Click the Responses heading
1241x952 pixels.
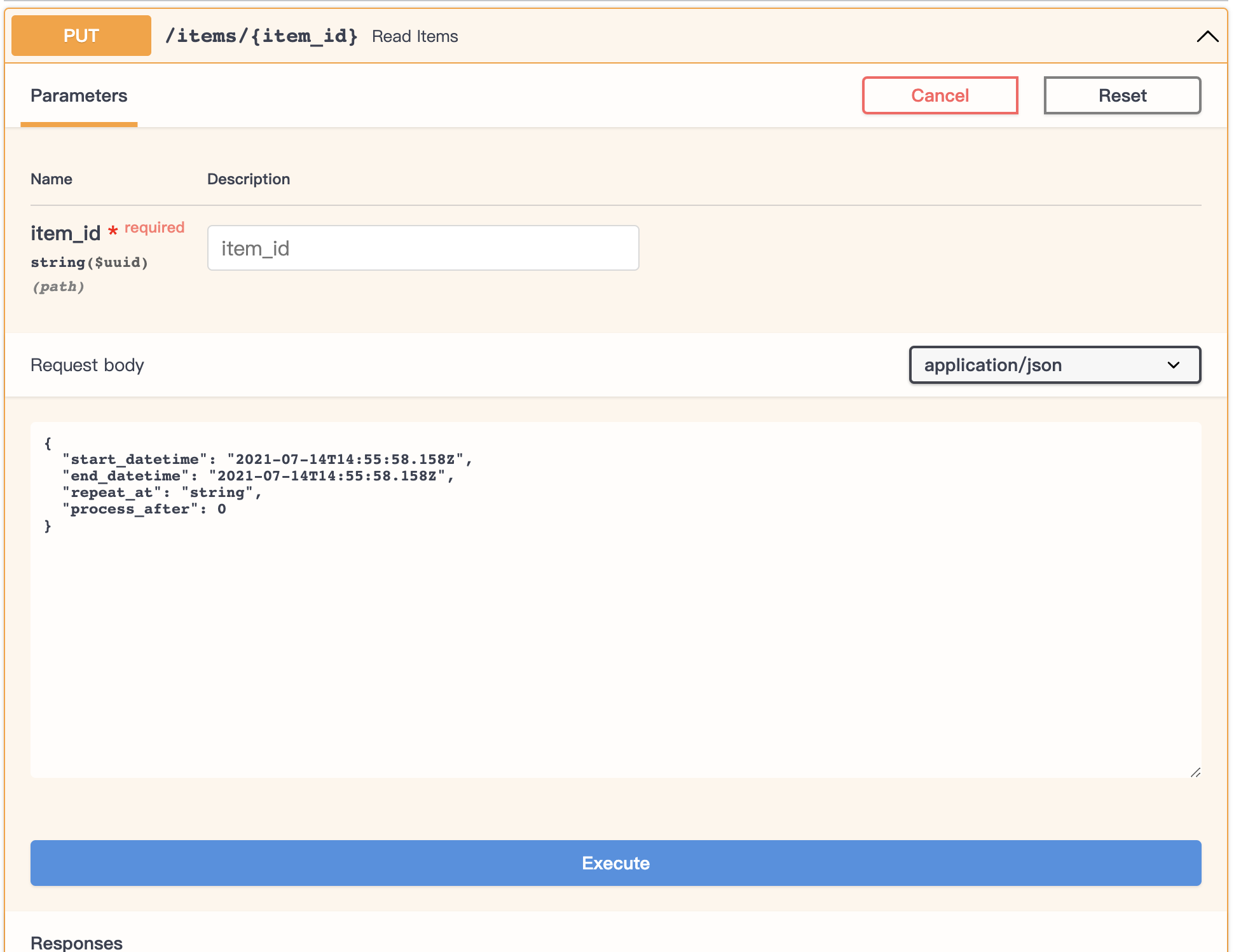(x=76, y=942)
